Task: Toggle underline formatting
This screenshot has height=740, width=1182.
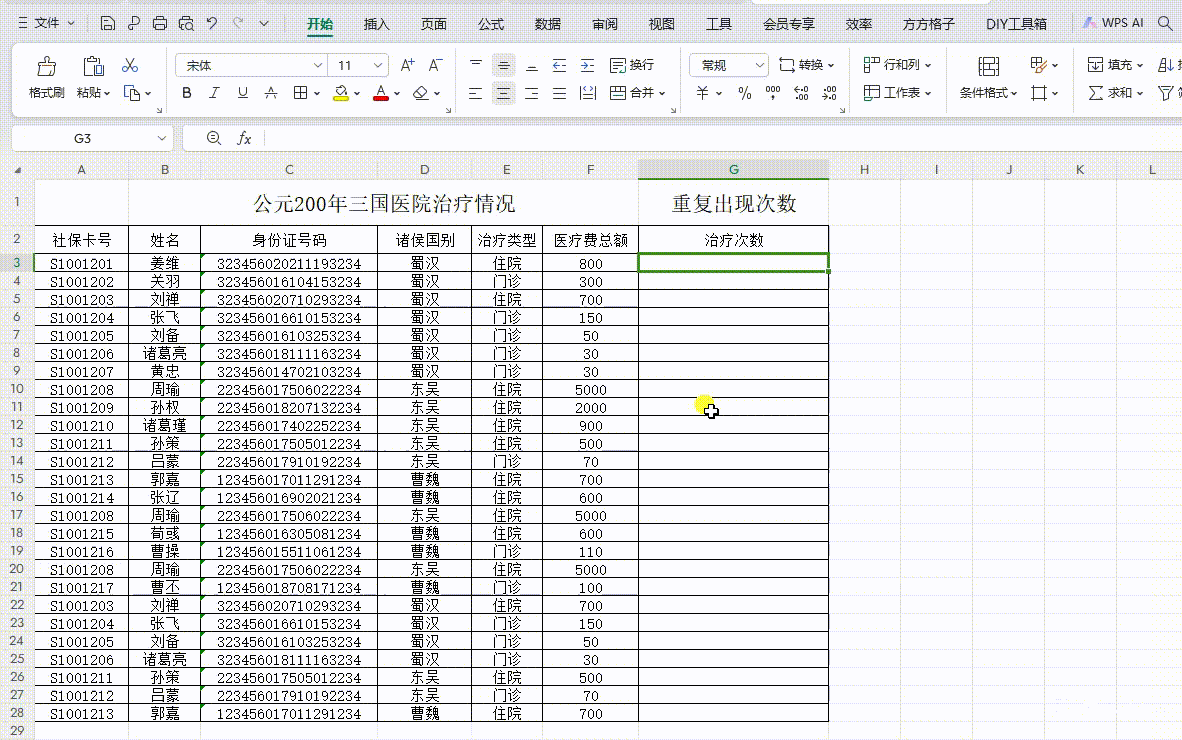Action: point(243,93)
